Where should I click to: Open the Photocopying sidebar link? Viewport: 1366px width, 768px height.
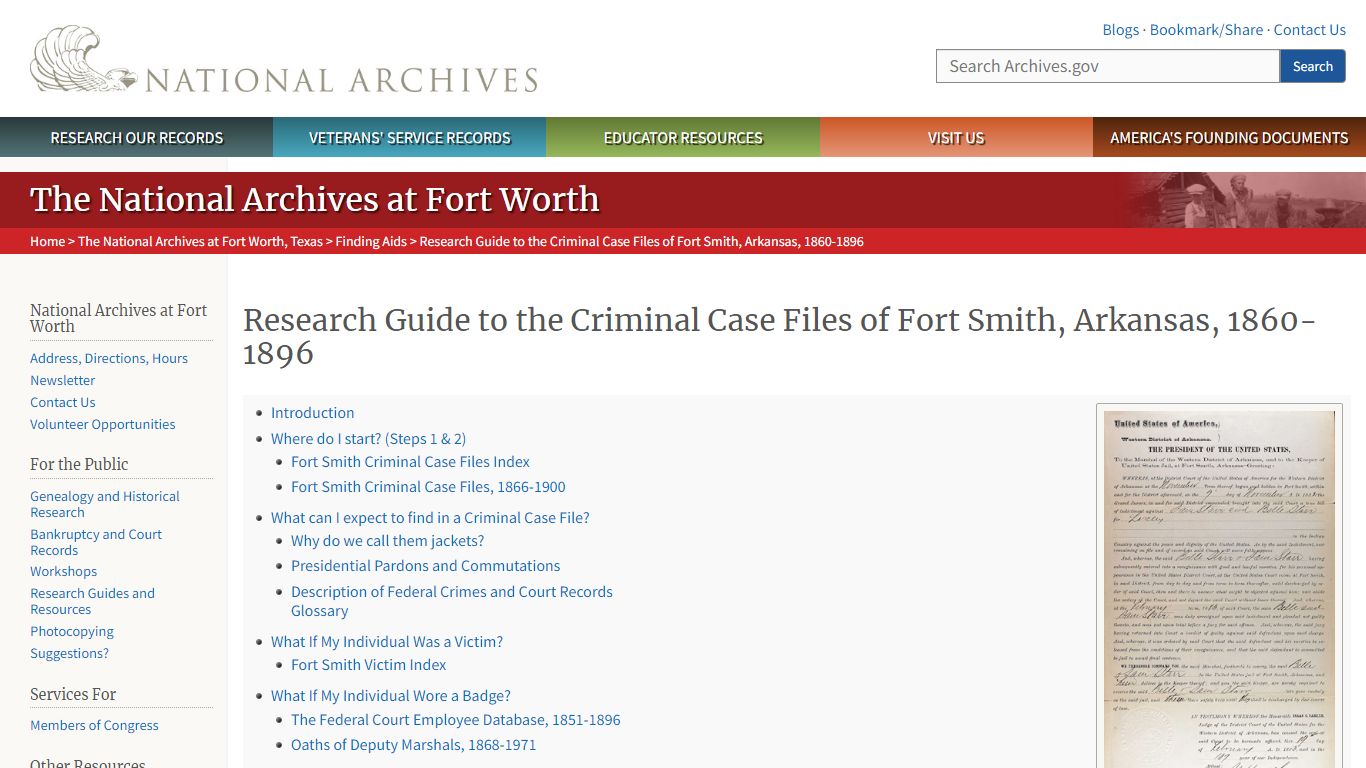(x=72, y=631)
